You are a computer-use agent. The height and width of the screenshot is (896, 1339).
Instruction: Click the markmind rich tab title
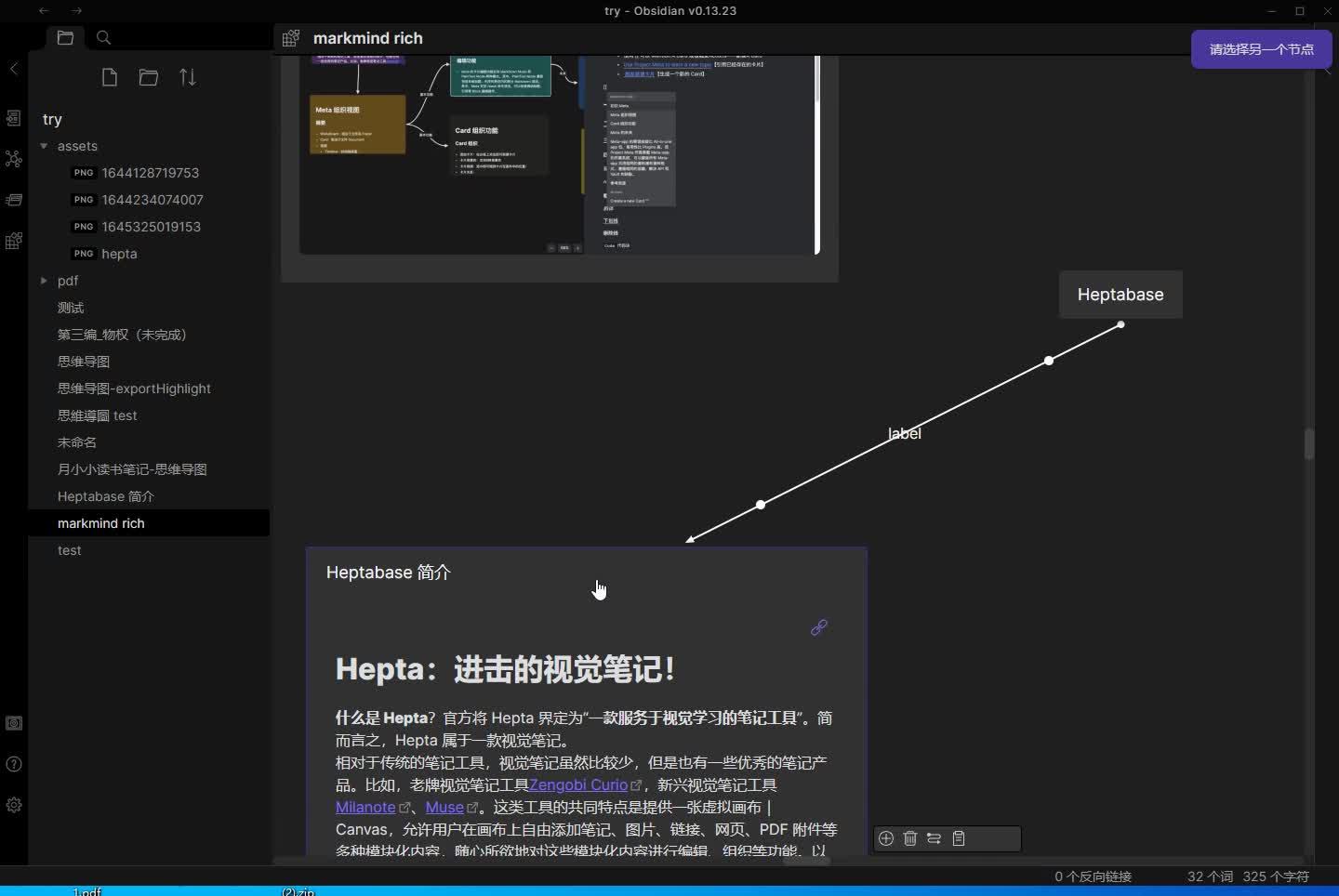pyautogui.click(x=368, y=38)
